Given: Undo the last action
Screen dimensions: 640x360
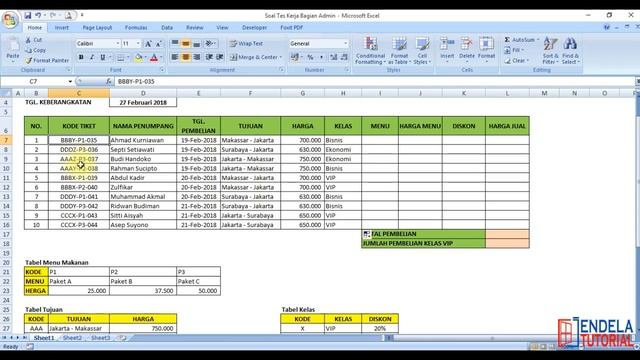Looking at the screenshot, I should coord(38,16).
